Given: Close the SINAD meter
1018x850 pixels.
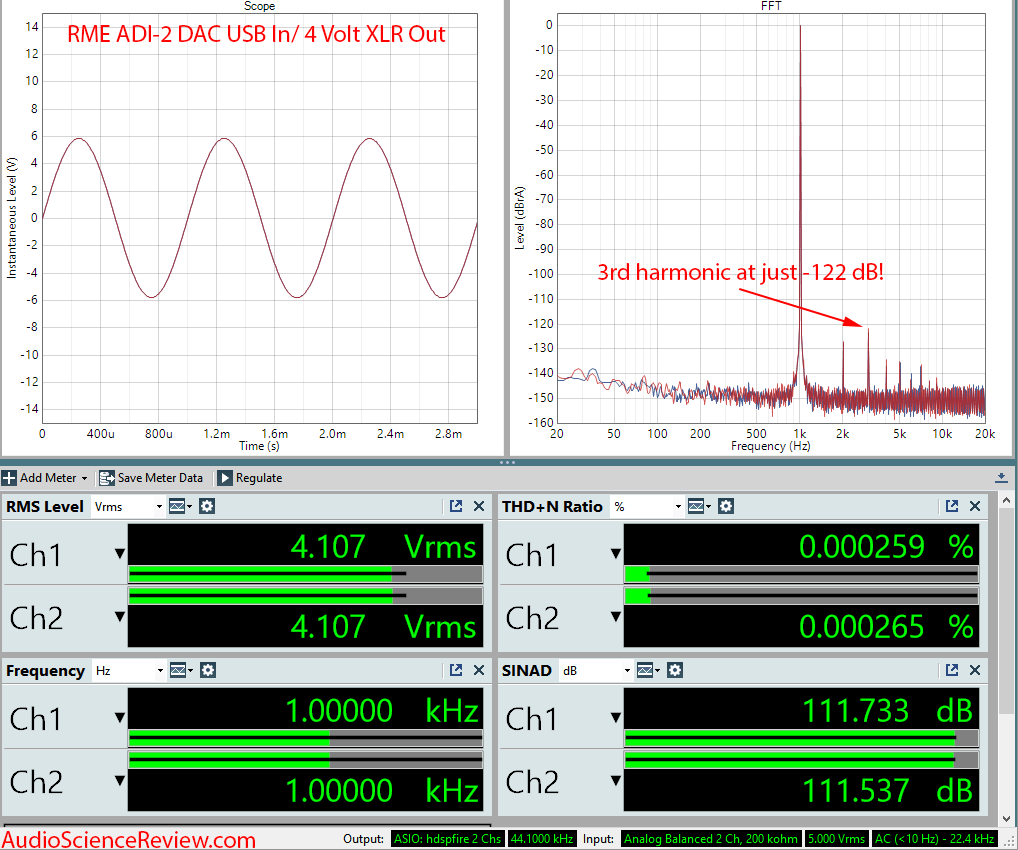Looking at the screenshot, I should [x=975, y=671].
